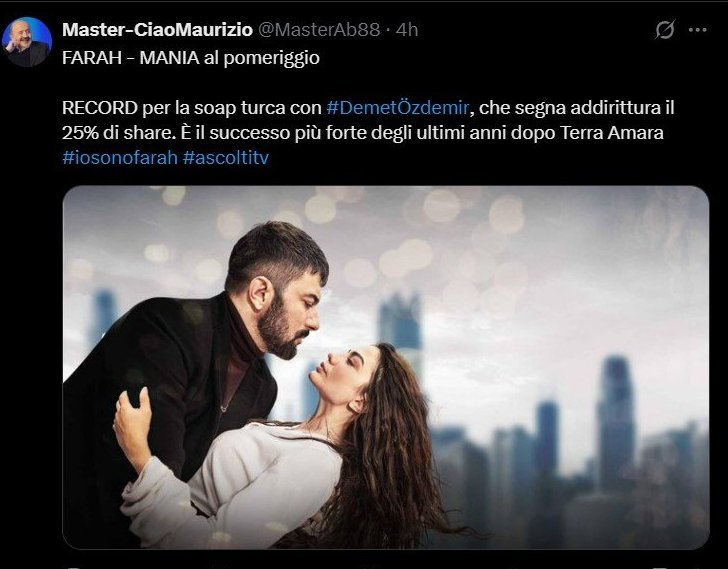
Task: Click the display name Master-CiaoMaurizio
Action: coord(157,30)
